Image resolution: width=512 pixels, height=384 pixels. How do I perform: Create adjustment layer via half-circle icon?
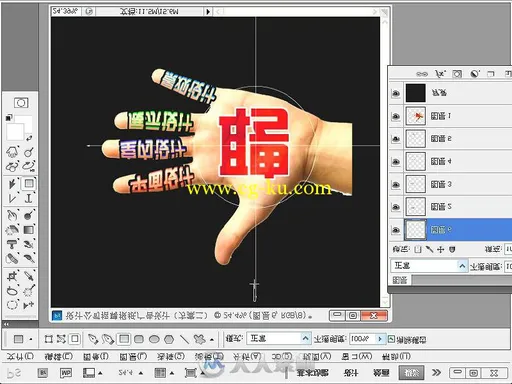(x=475, y=74)
